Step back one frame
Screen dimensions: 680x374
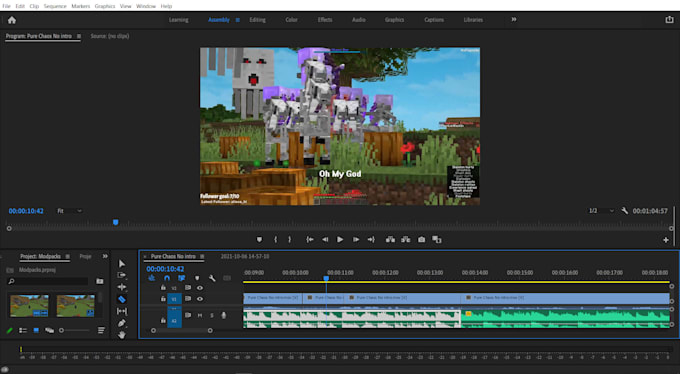click(x=325, y=239)
